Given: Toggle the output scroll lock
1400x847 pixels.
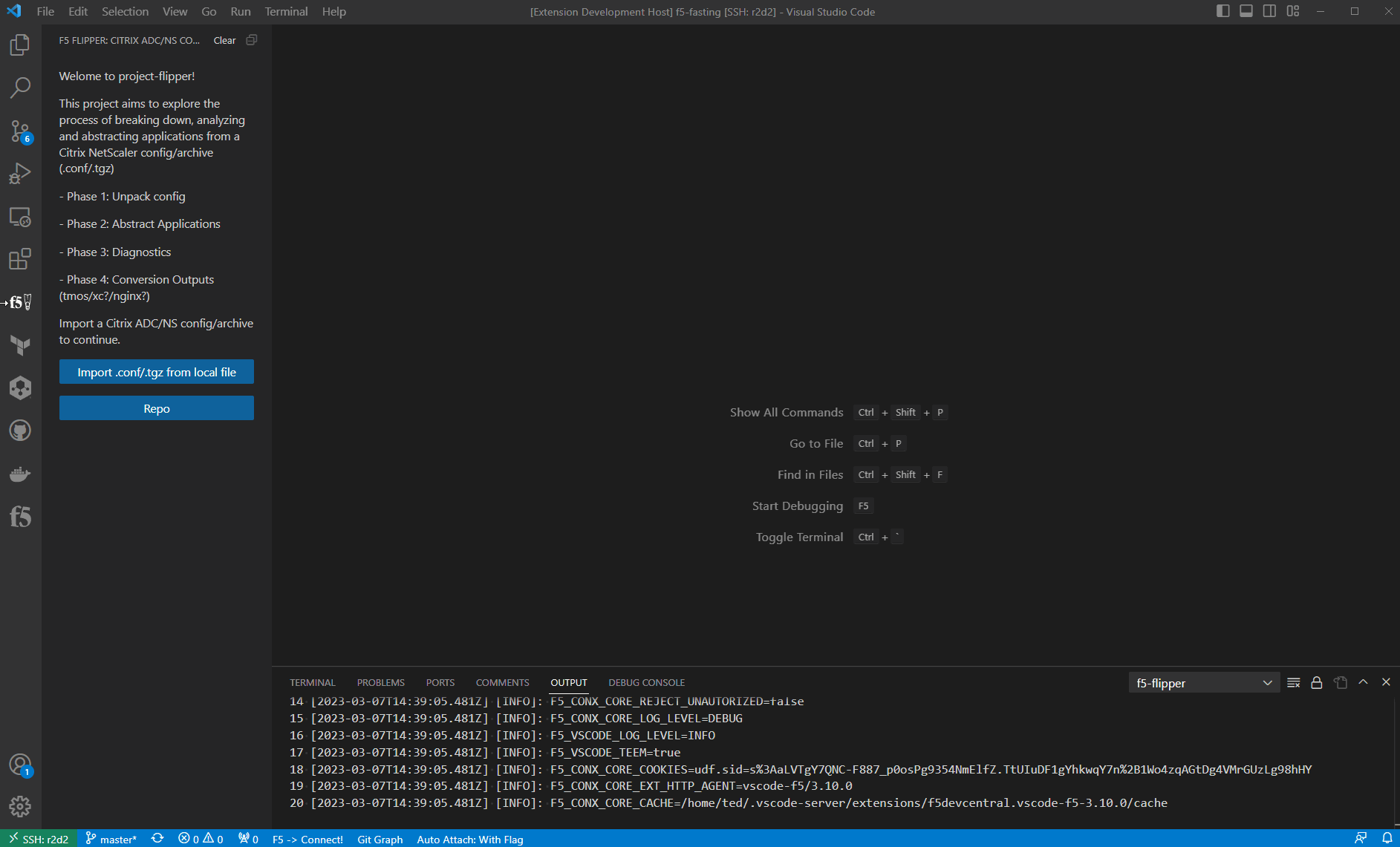Looking at the screenshot, I should coord(1316,683).
